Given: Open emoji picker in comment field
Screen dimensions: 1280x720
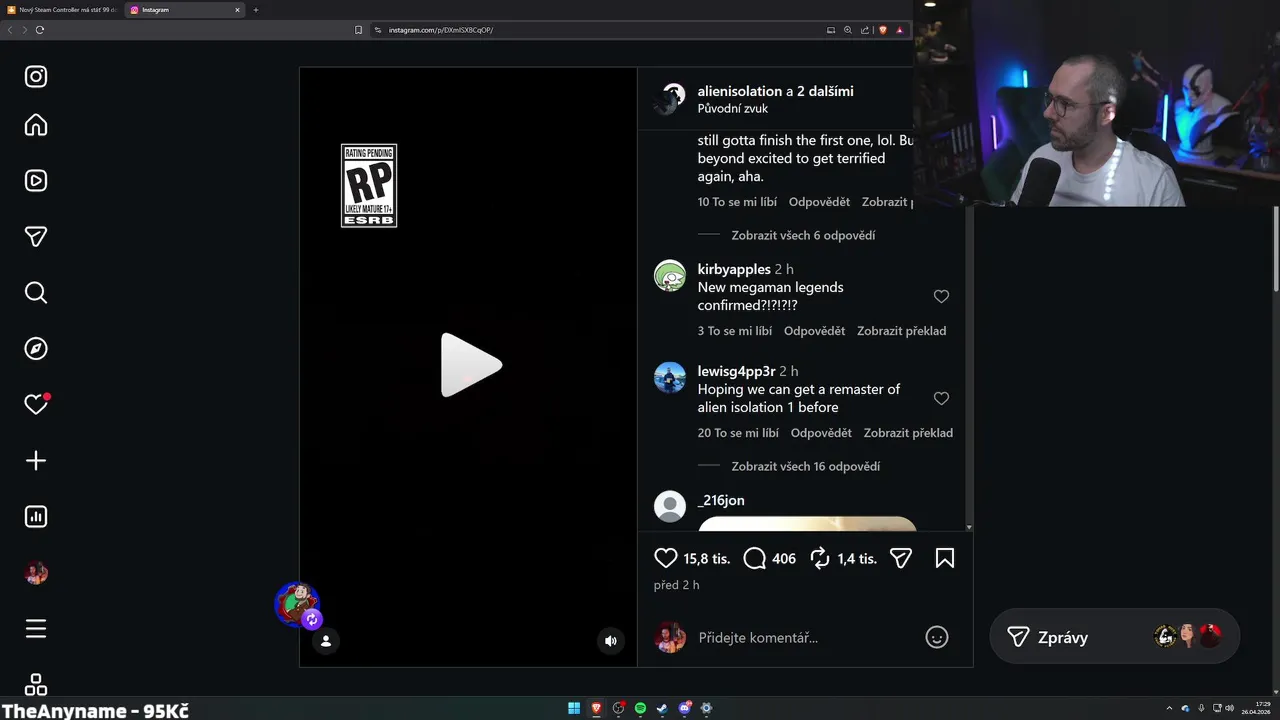Looking at the screenshot, I should [x=937, y=637].
